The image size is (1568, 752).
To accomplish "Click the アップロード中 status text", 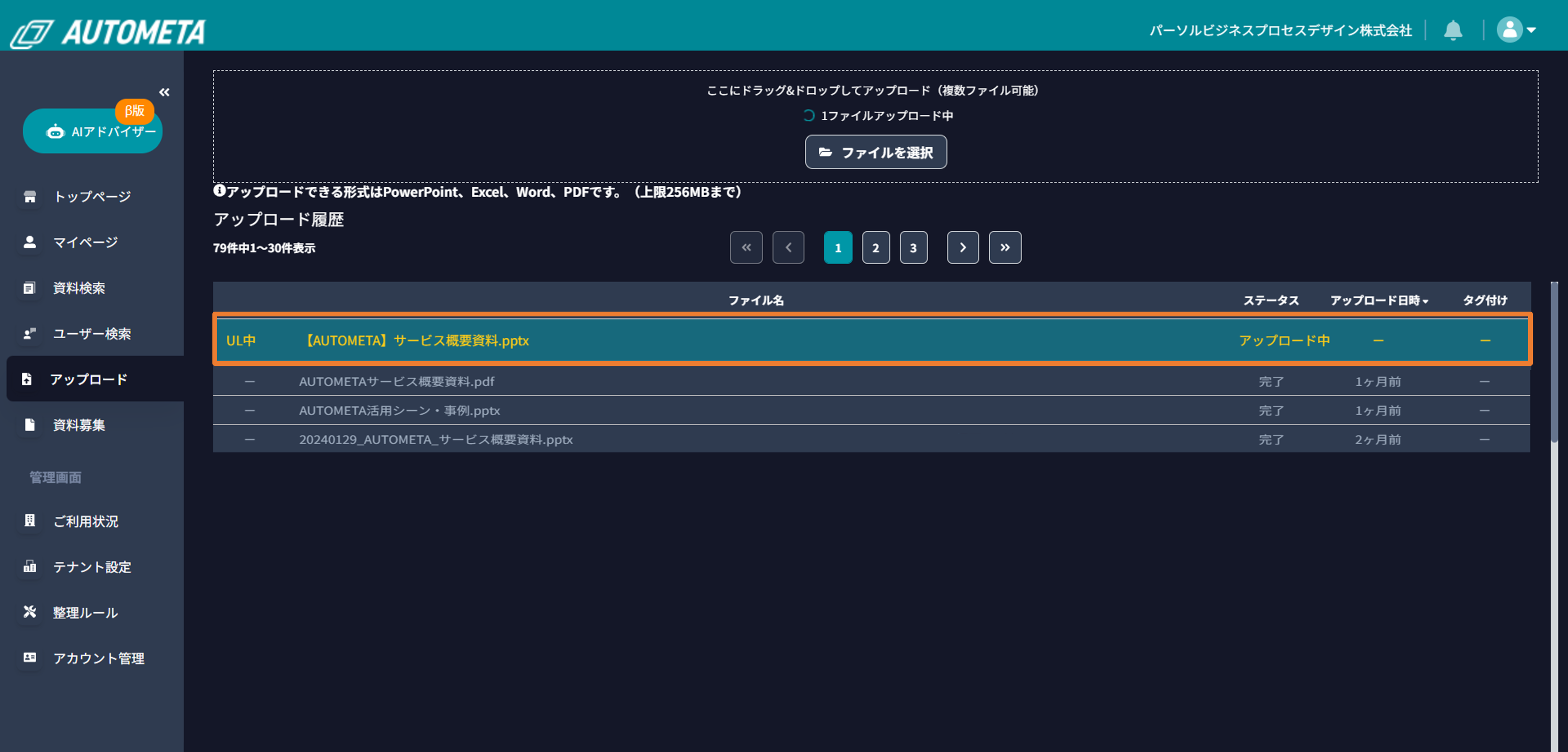I will [1284, 340].
